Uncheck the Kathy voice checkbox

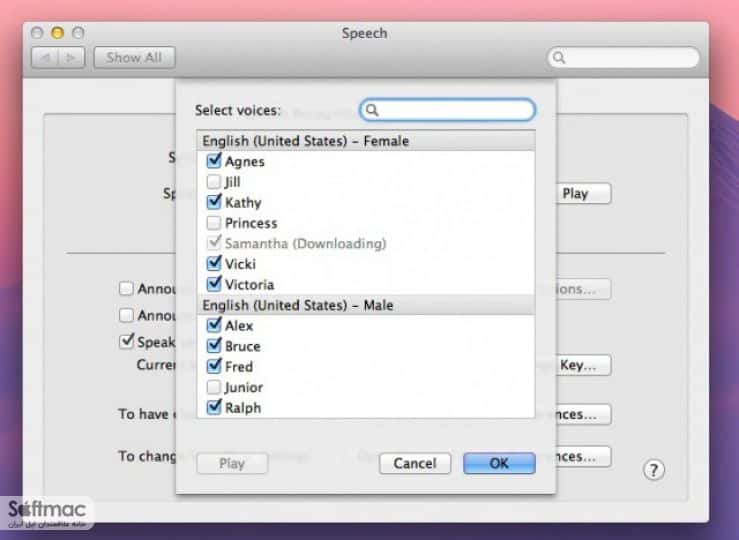213,202
